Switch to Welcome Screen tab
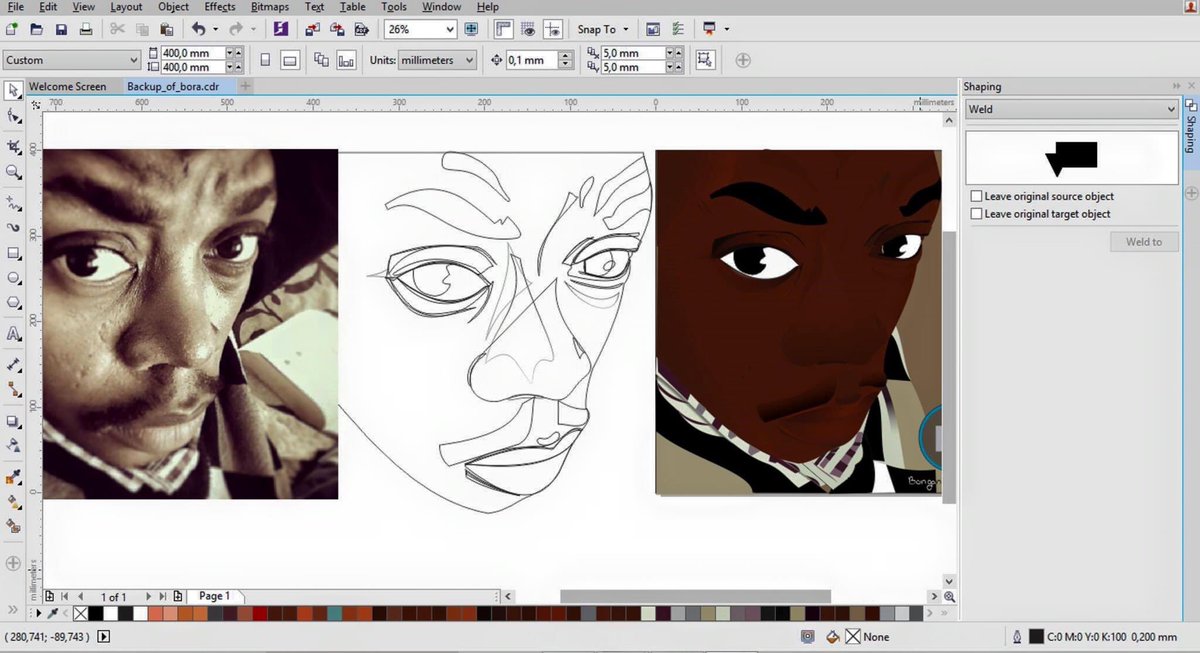 point(67,86)
